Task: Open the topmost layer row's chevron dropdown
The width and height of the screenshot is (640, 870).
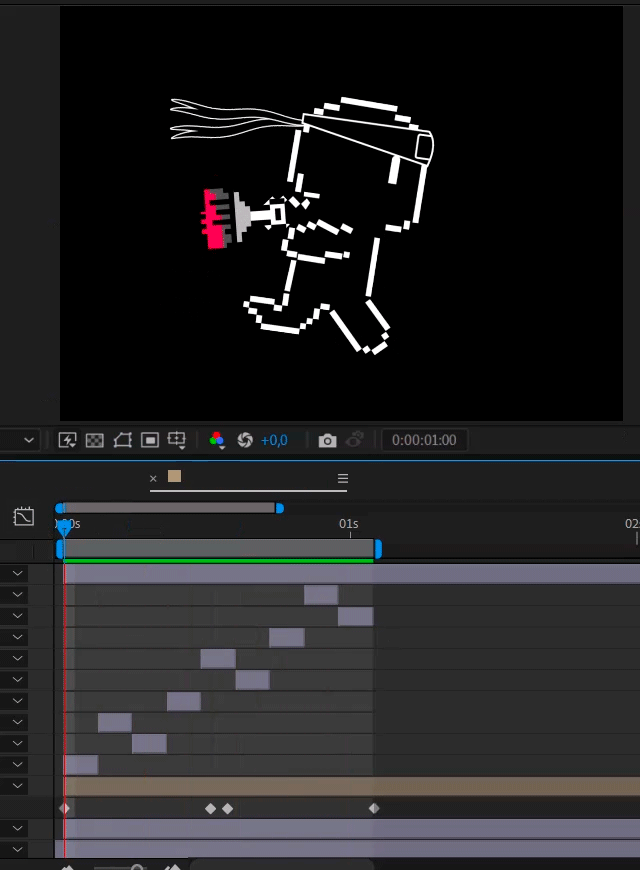Action: tap(18, 573)
